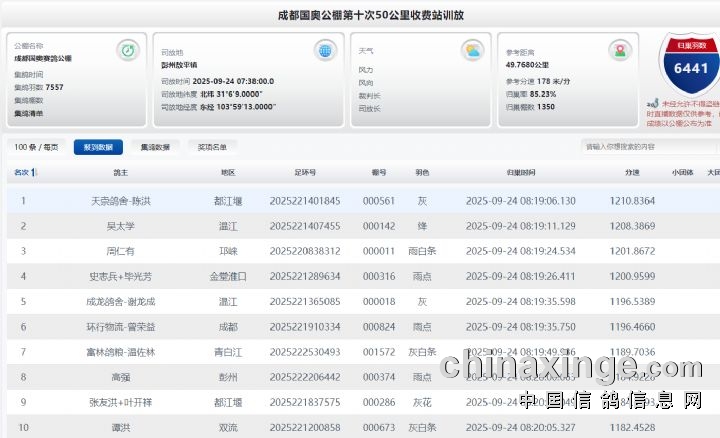Image resolution: width=720 pixels, height=438 pixels.
Task: Open the 100 条/每页 page size dropdown
Action: 36,147
